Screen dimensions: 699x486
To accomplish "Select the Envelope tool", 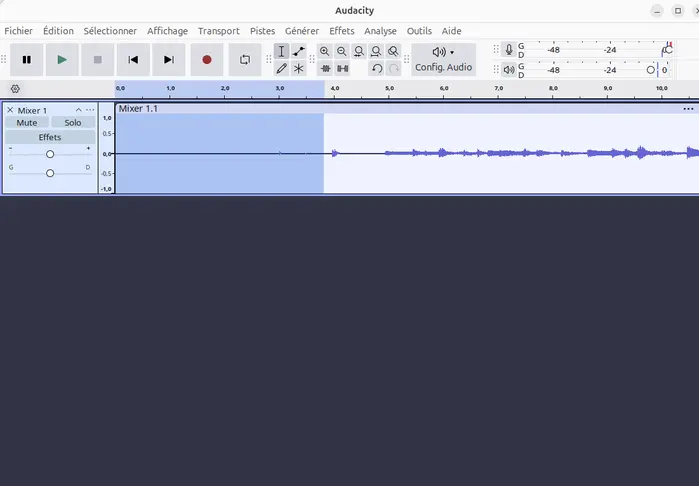I will pyautogui.click(x=299, y=51).
